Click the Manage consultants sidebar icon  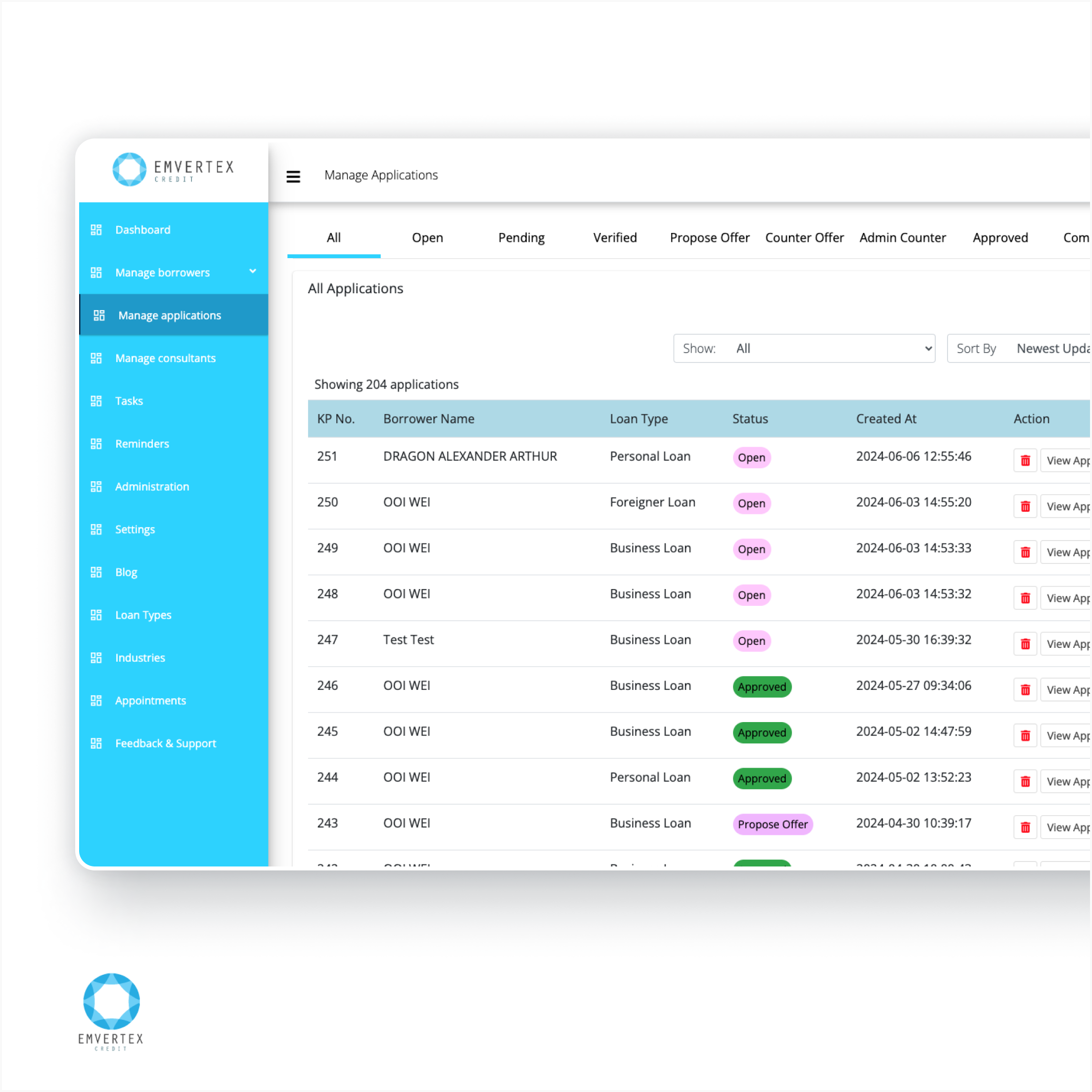(x=96, y=358)
